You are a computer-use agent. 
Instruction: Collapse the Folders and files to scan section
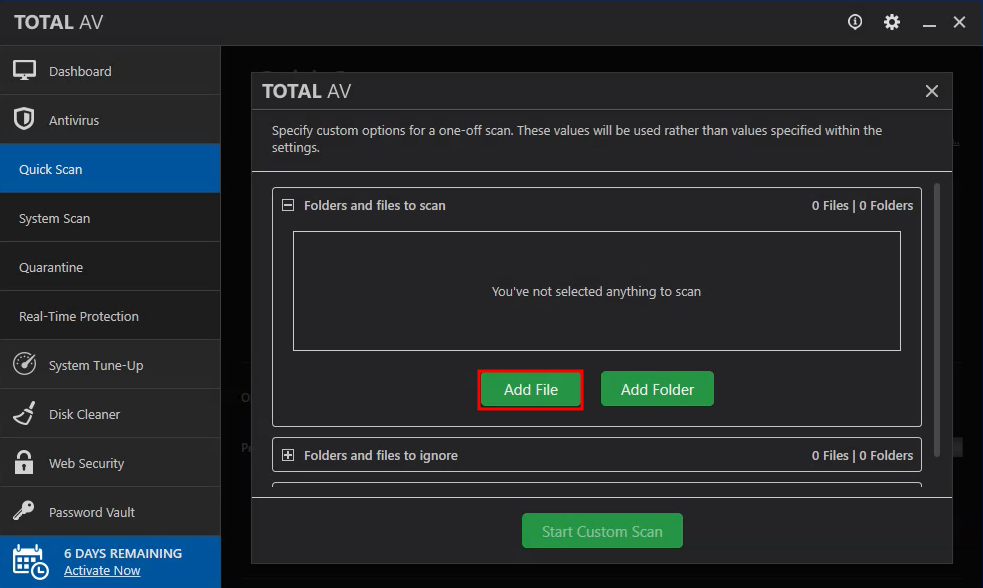288,205
